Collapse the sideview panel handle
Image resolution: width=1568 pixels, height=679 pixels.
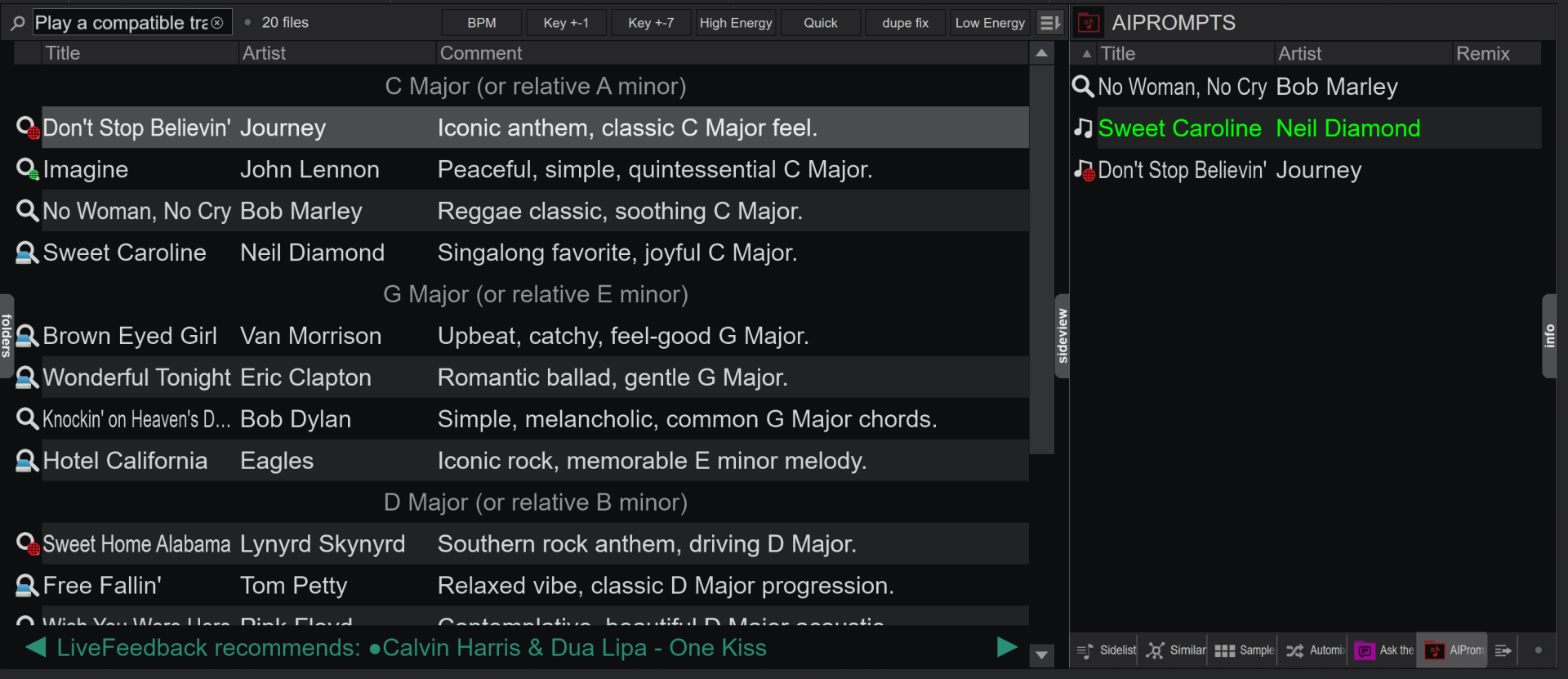(x=1062, y=336)
